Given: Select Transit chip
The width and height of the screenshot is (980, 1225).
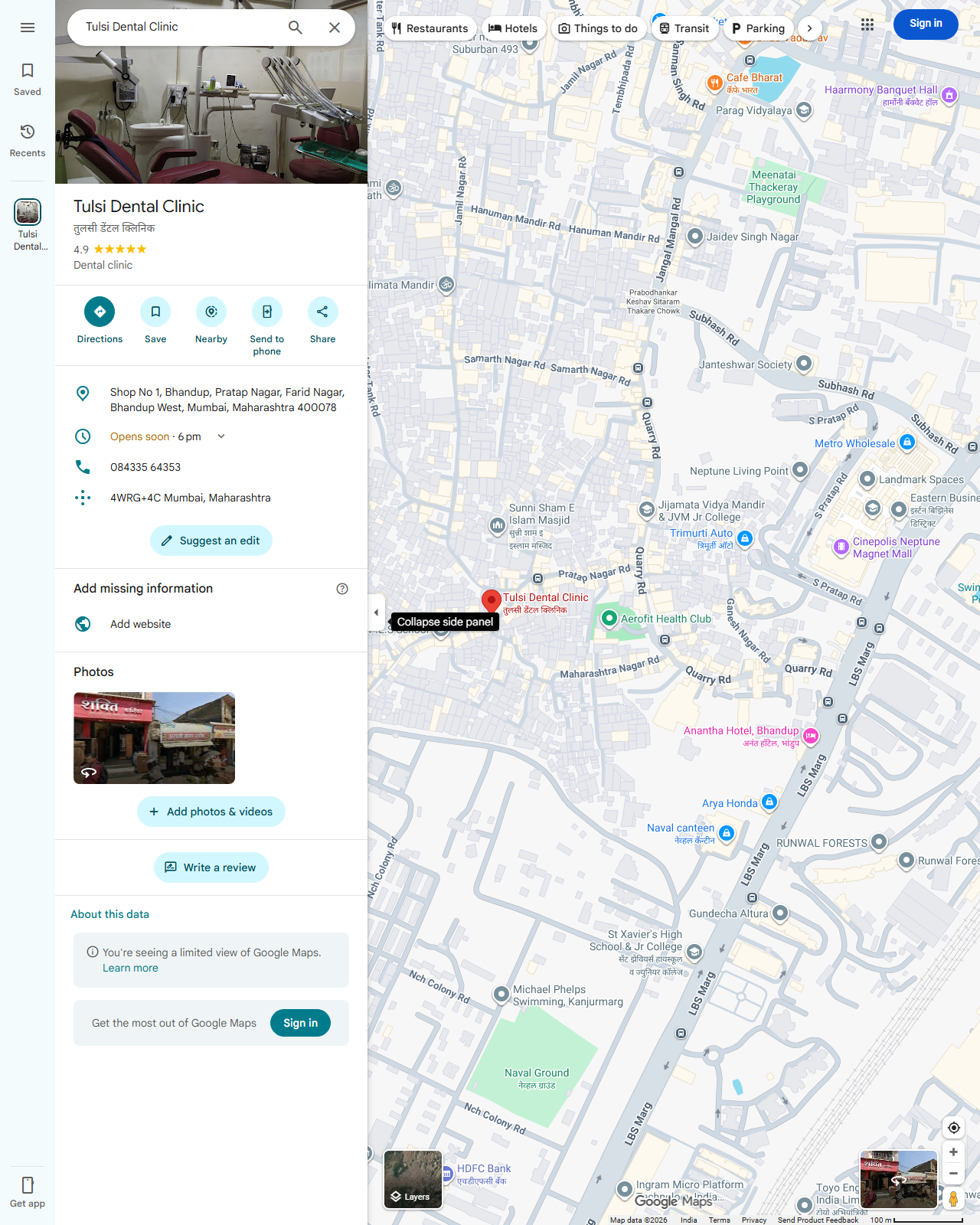Looking at the screenshot, I should tap(684, 28).
